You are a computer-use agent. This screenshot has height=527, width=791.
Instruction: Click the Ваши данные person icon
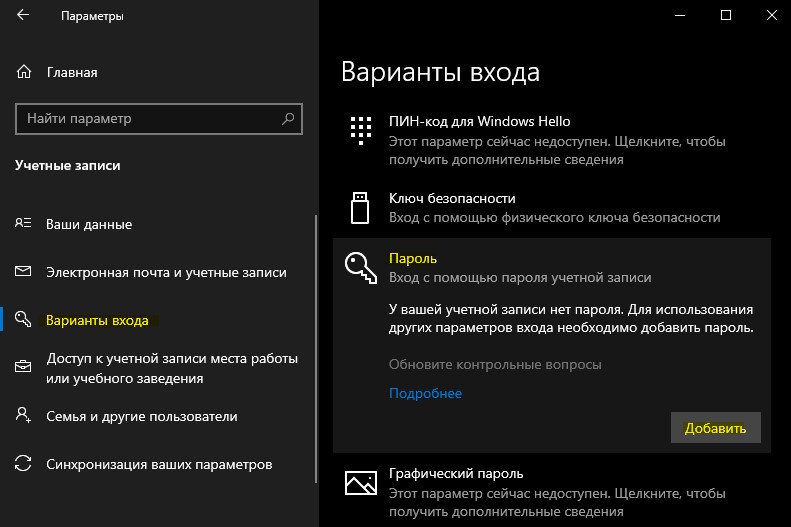[23, 223]
